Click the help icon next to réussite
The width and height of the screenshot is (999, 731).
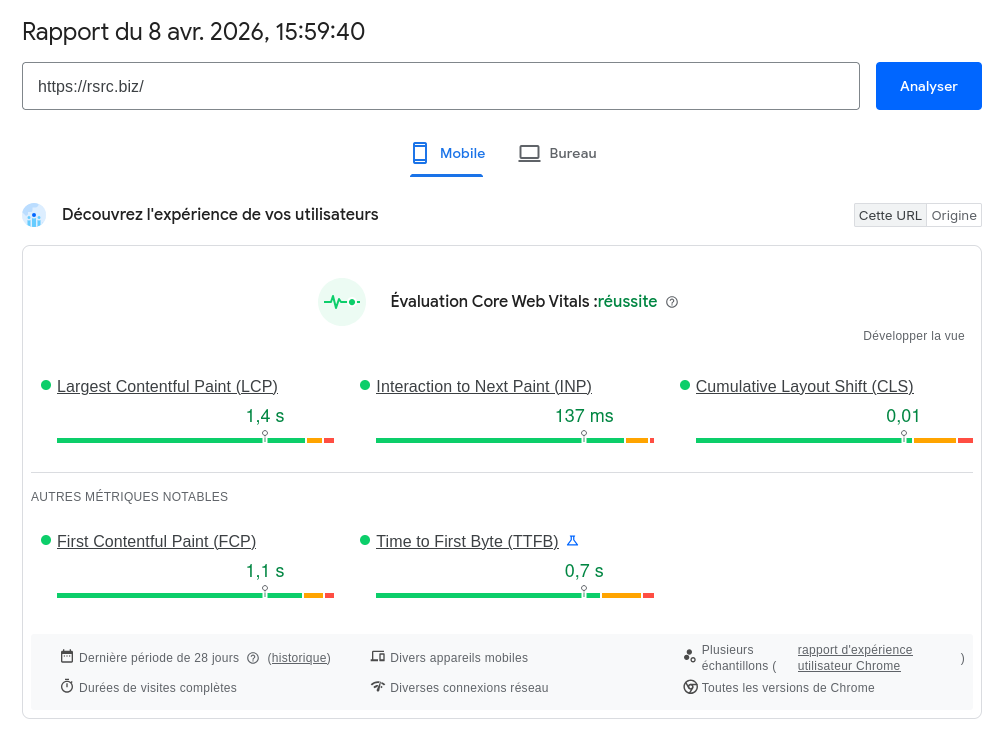672,301
